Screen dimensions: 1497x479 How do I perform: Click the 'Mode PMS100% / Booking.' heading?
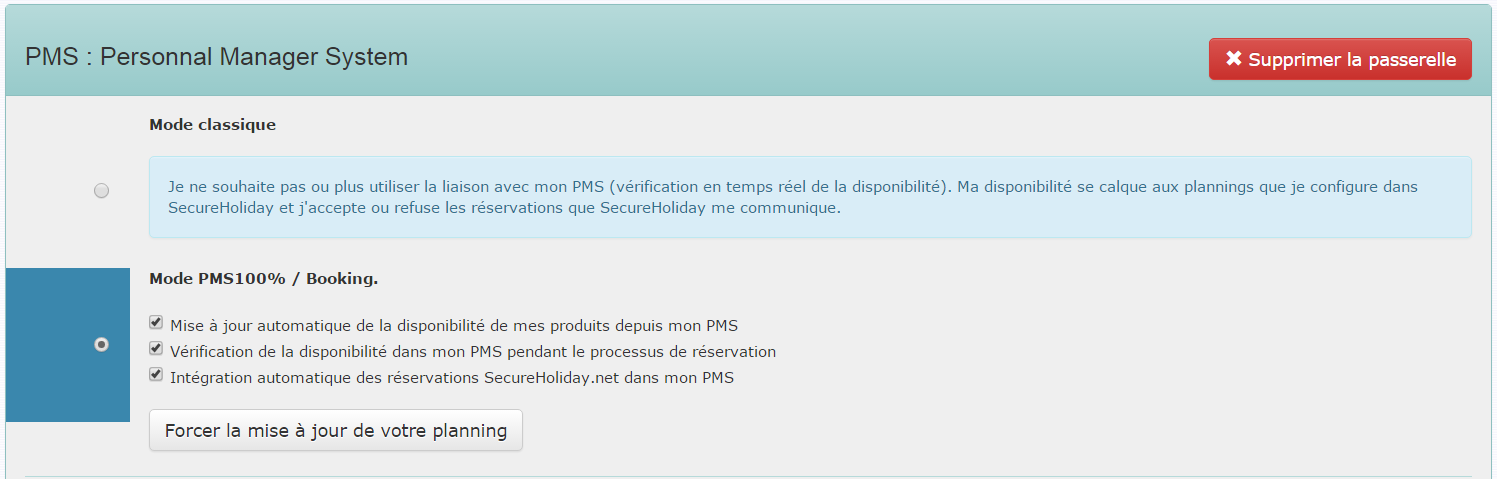pyautogui.click(x=264, y=279)
